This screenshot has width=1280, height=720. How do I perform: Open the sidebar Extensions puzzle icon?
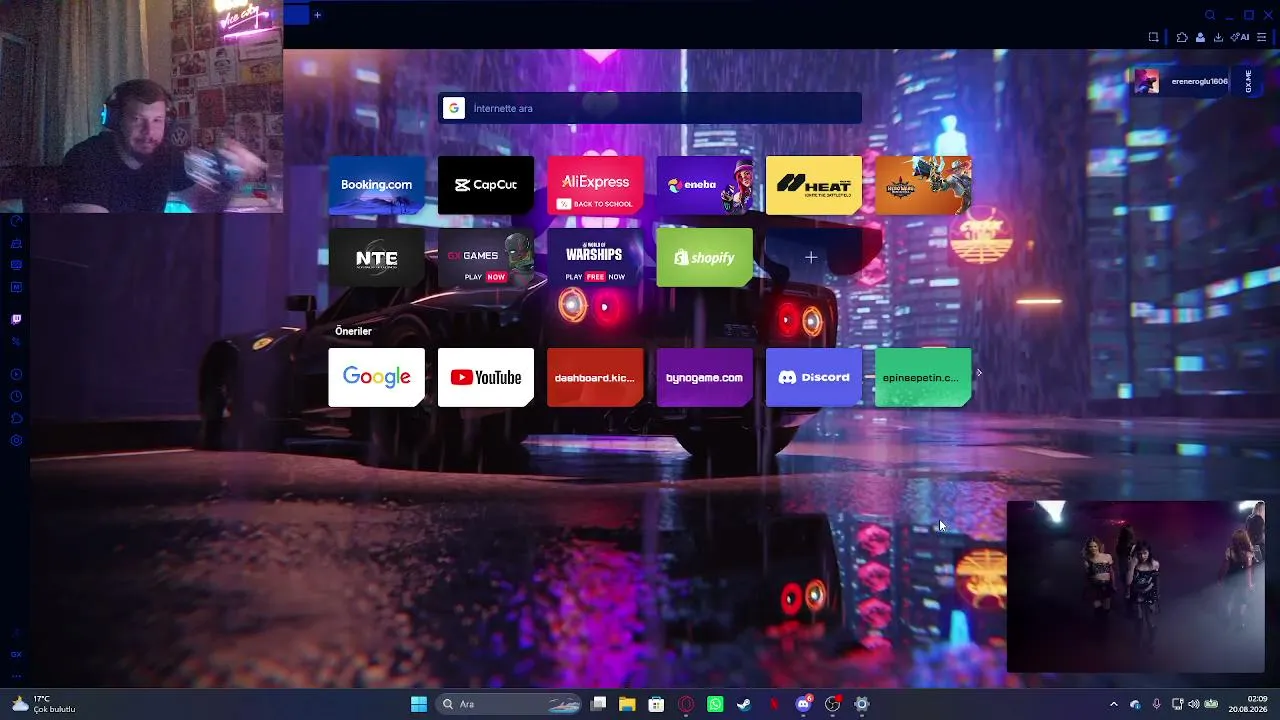[x=16, y=418]
